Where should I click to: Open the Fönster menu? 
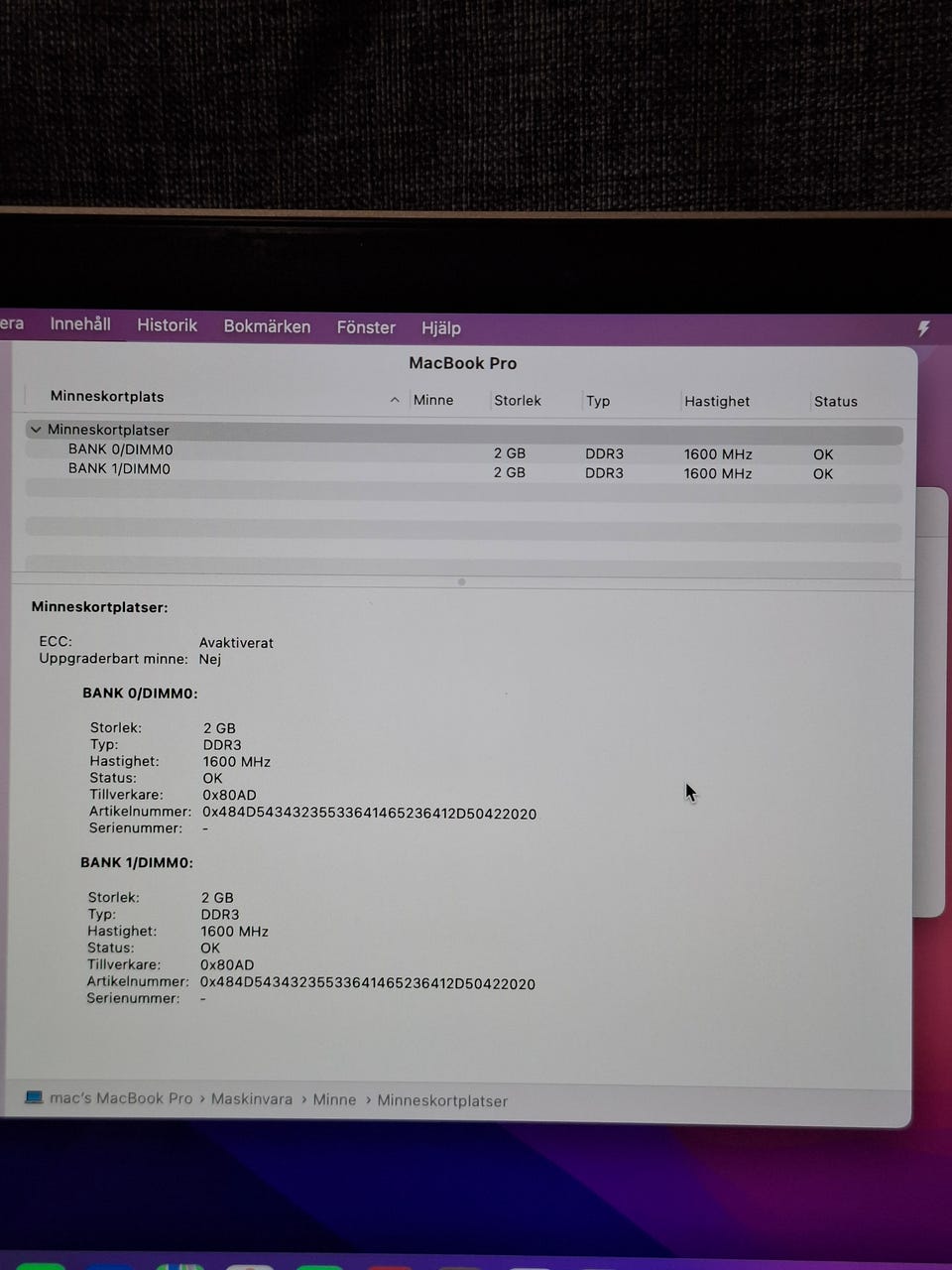click(x=366, y=327)
